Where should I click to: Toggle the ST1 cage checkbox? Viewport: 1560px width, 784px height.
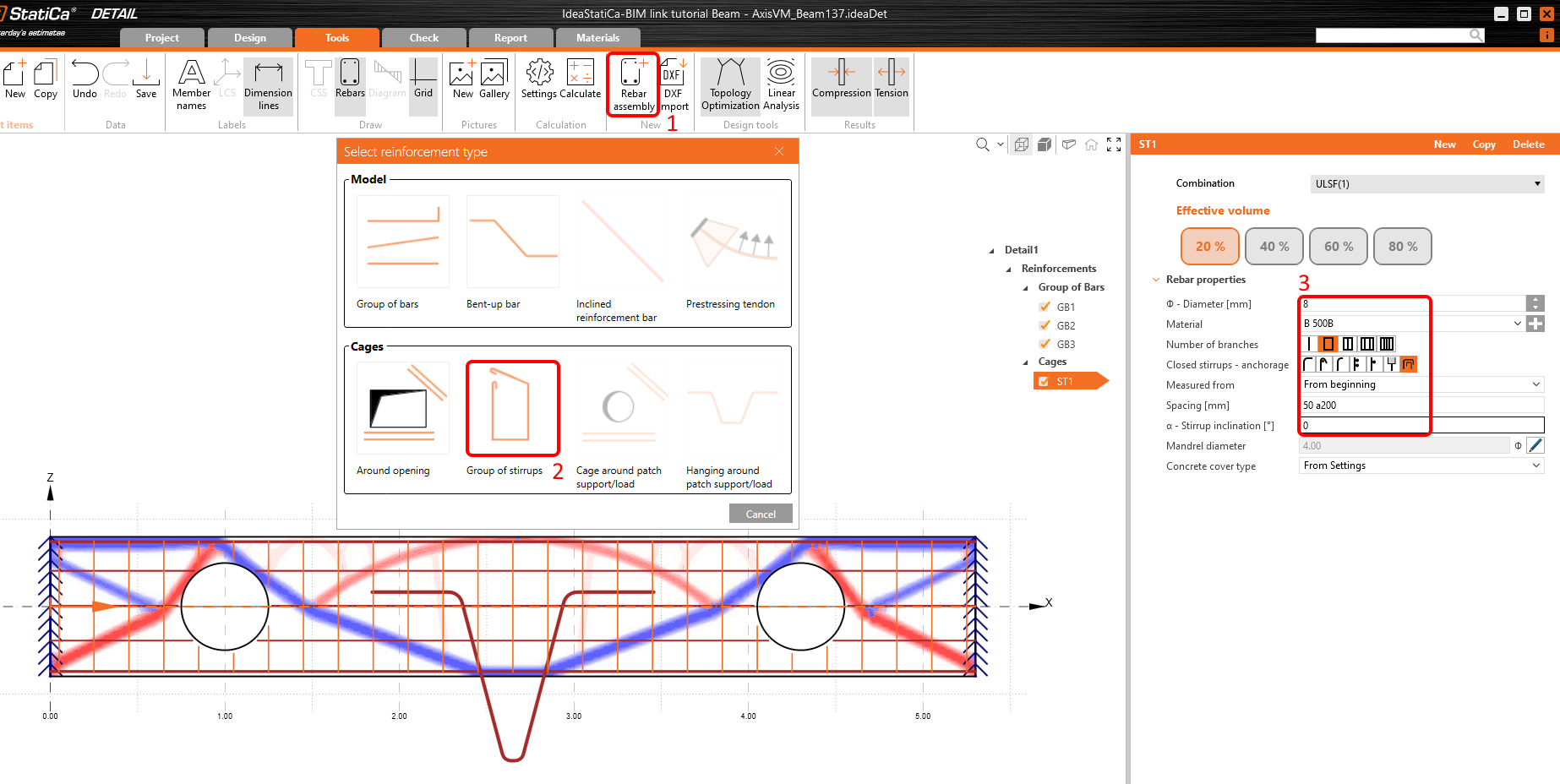[1045, 381]
